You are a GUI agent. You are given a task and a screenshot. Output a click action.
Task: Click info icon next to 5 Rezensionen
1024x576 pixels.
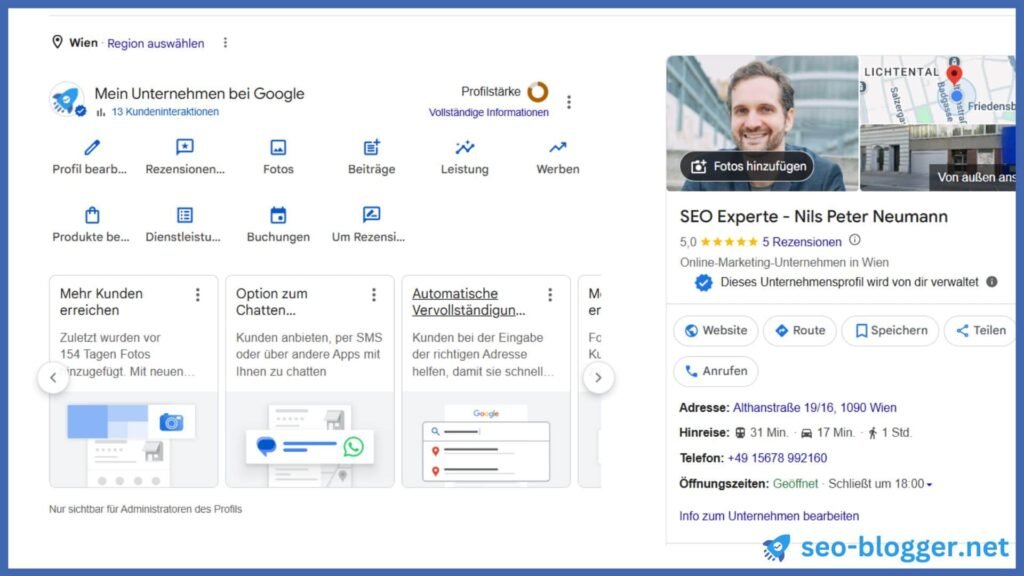[854, 240]
